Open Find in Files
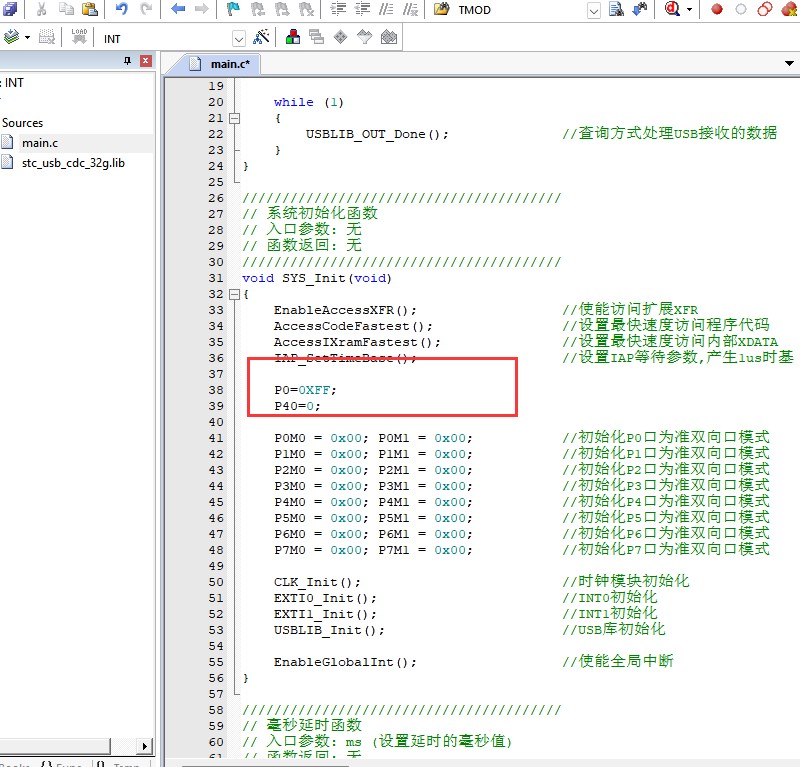This screenshot has height=767, width=800. coord(442,9)
